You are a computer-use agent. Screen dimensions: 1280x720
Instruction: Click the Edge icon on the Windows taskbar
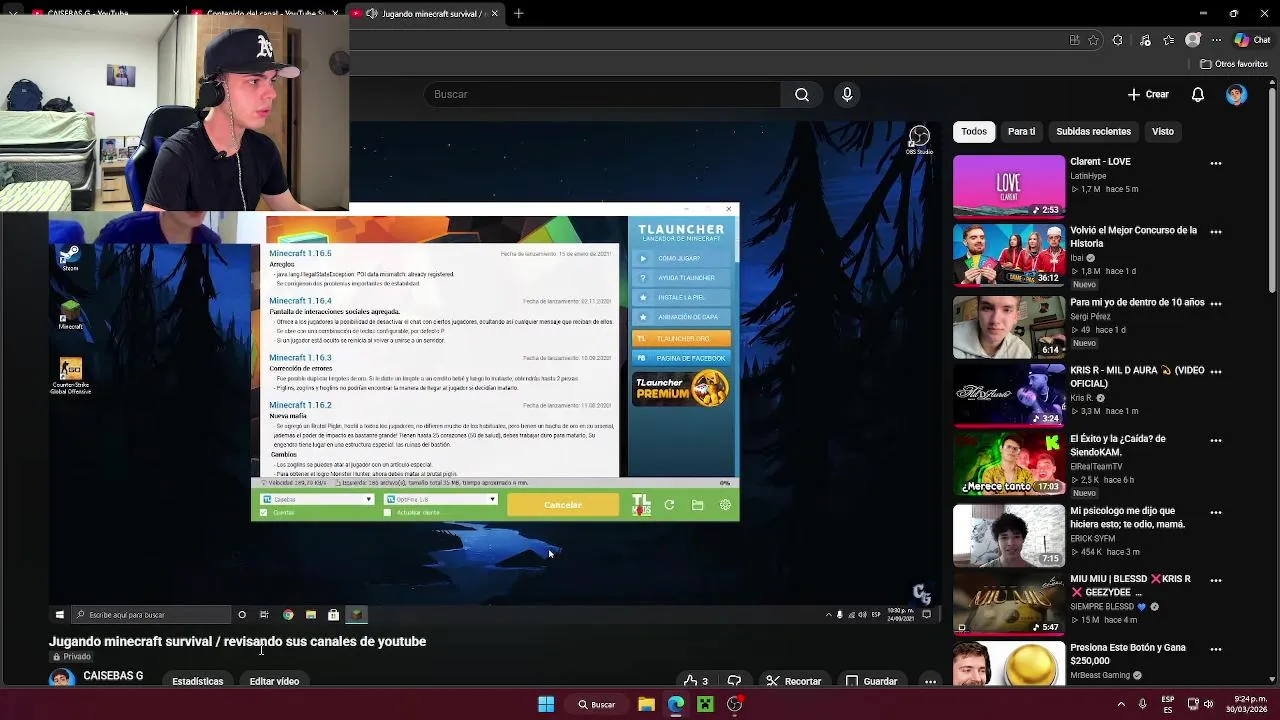coord(676,704)
